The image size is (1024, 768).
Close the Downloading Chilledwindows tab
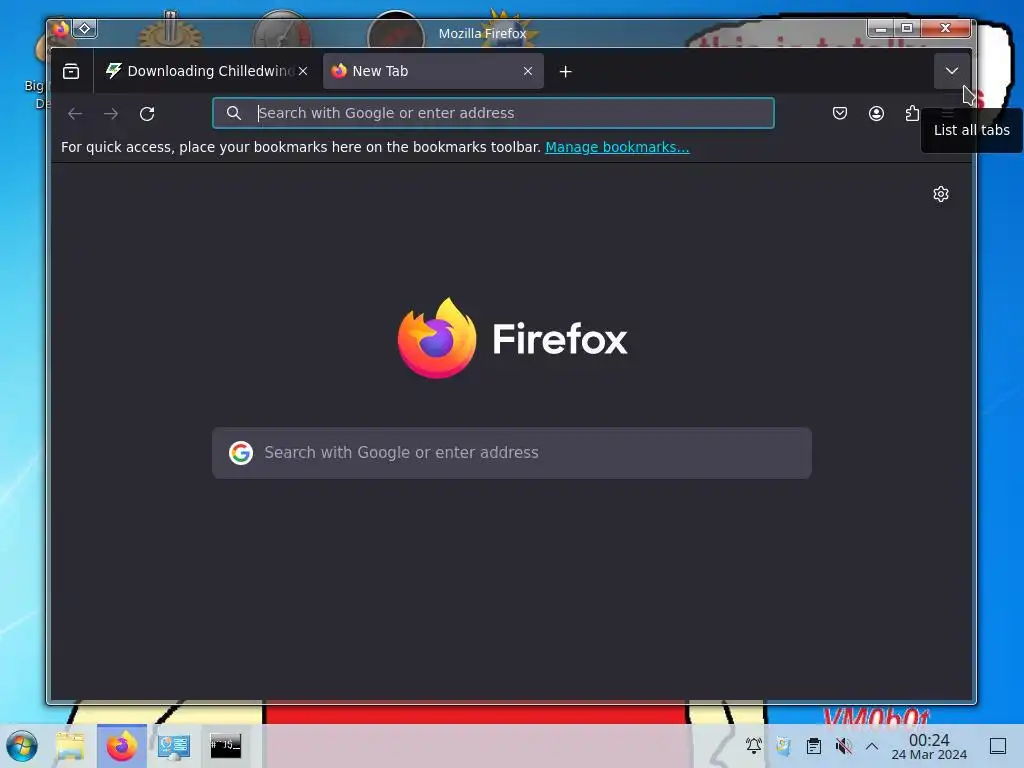(303, 71)
